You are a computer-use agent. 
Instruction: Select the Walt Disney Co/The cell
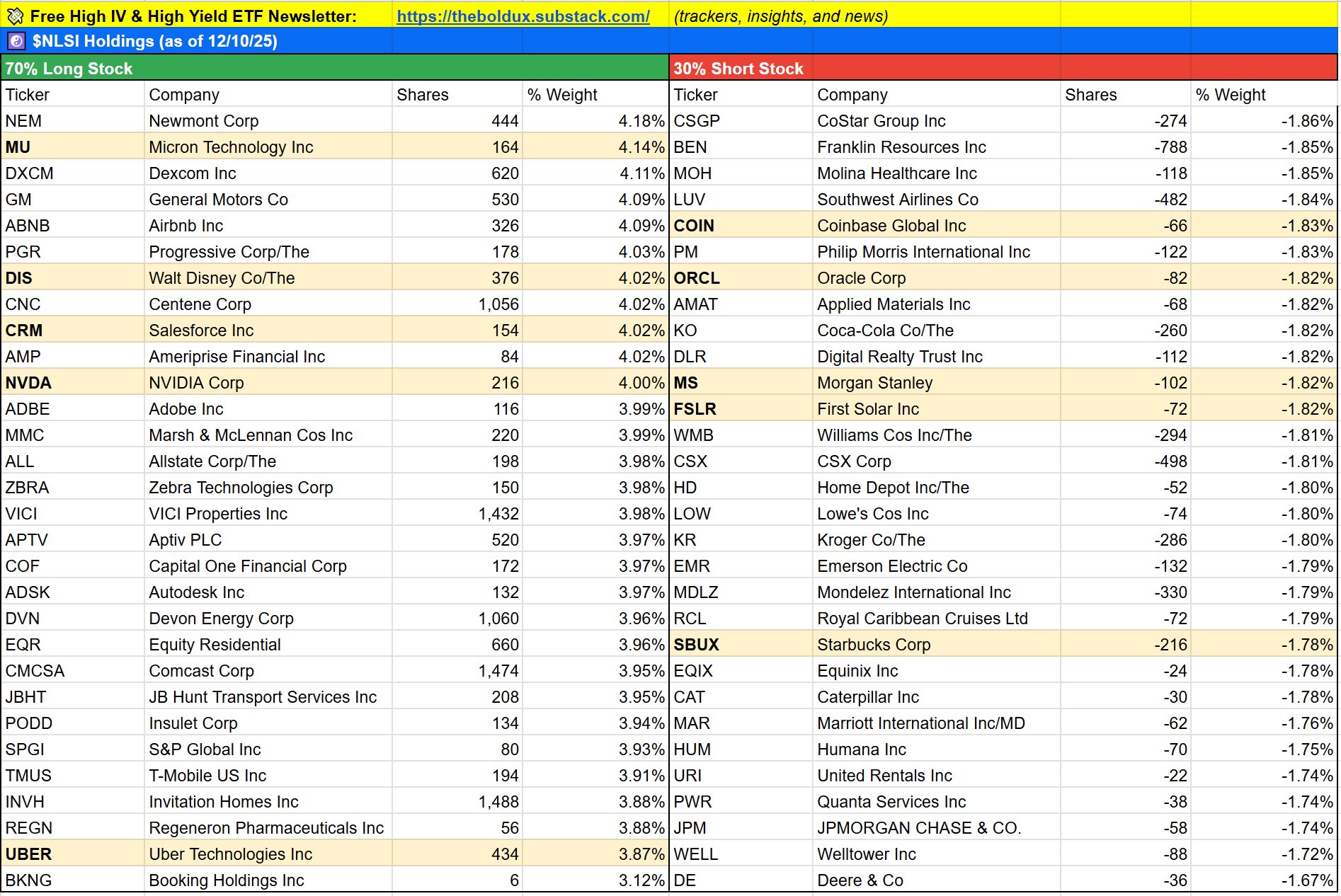(x=268, y=278)
